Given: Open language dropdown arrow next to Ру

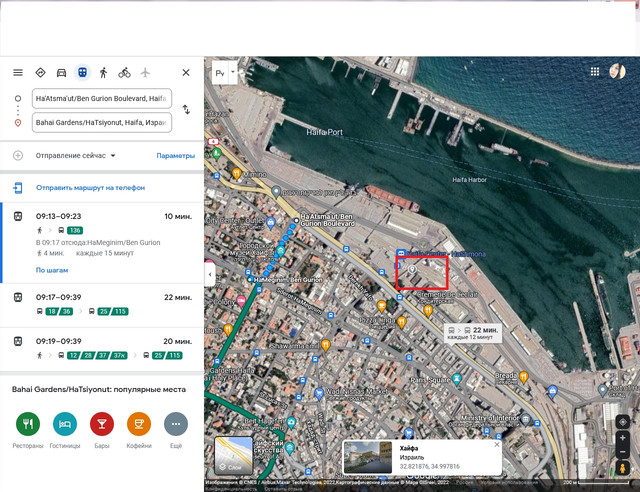Looking at the screenshot, I should point(233,72).
